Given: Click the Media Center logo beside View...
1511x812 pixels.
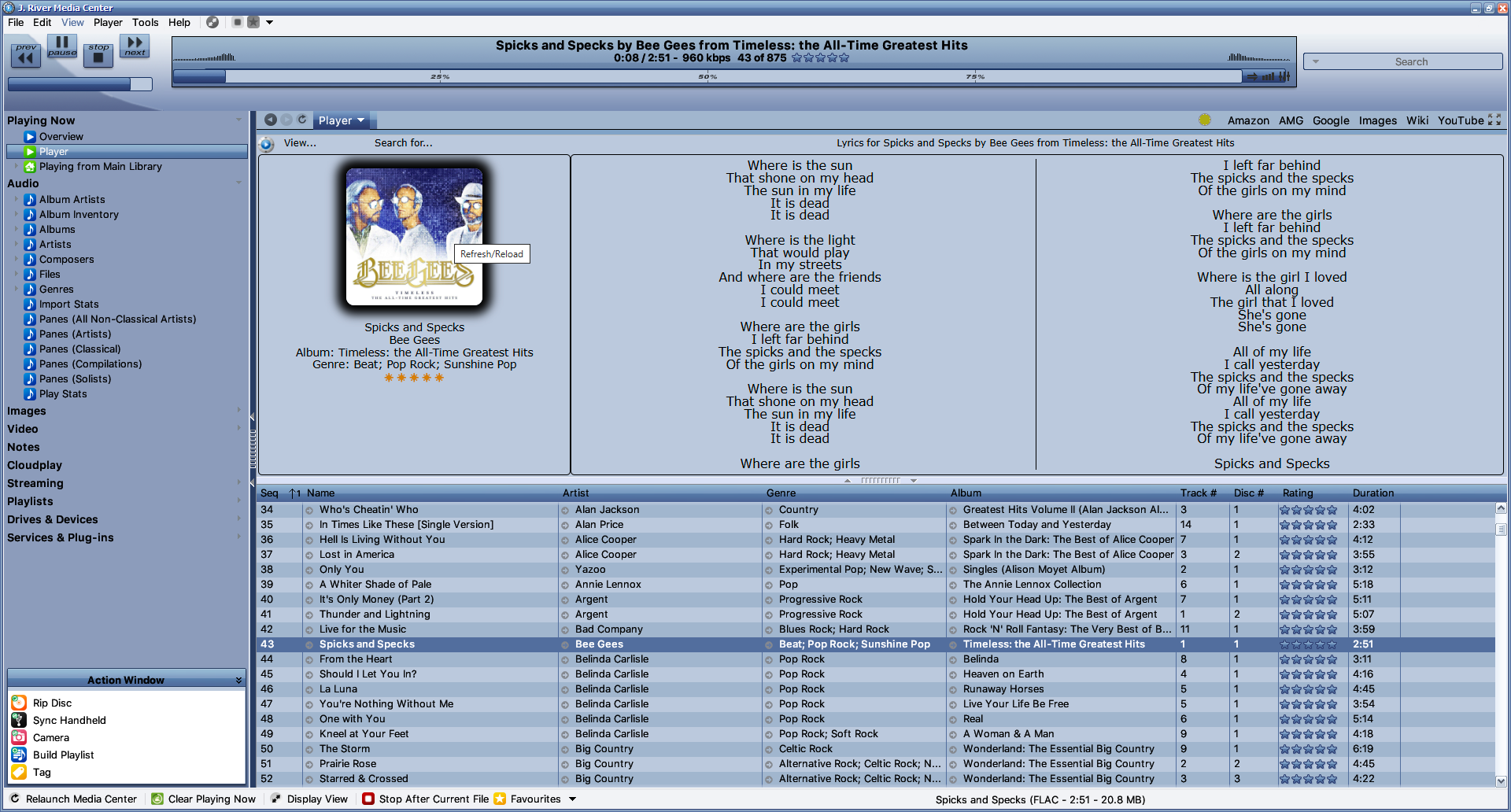Looking at the screenshot, I should click(267, 143).
